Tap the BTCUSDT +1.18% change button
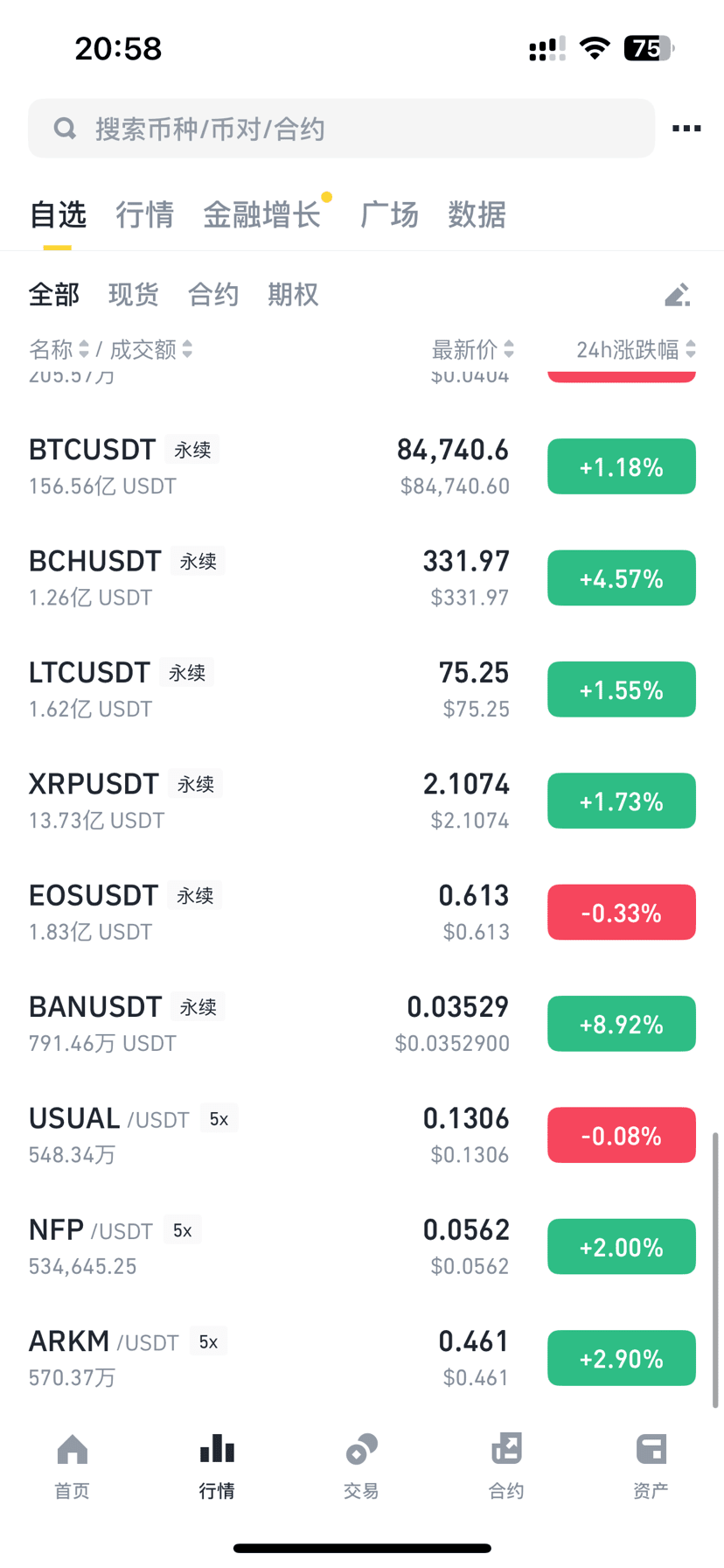Screen dimensions: 724x1568 622,466
